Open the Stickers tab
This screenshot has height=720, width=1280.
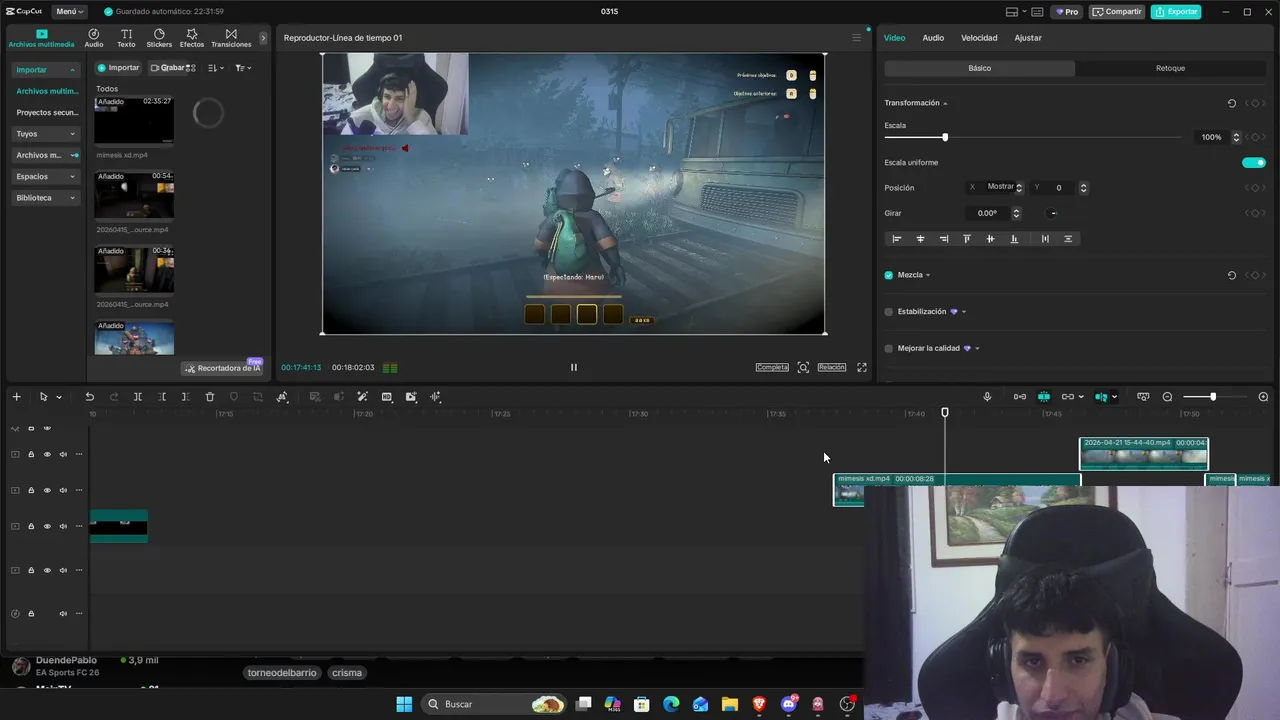pos(159,38)
